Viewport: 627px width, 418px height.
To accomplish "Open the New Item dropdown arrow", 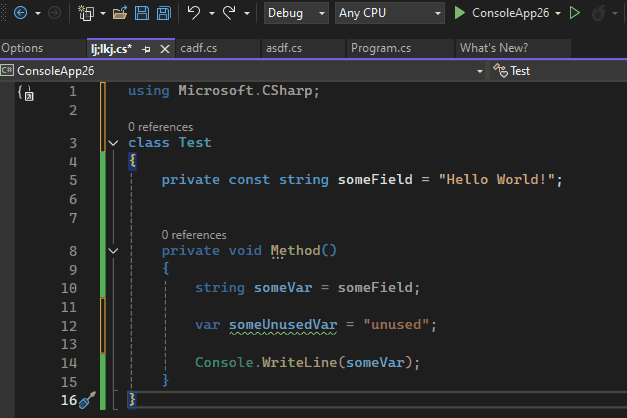I will coord(103,13).
